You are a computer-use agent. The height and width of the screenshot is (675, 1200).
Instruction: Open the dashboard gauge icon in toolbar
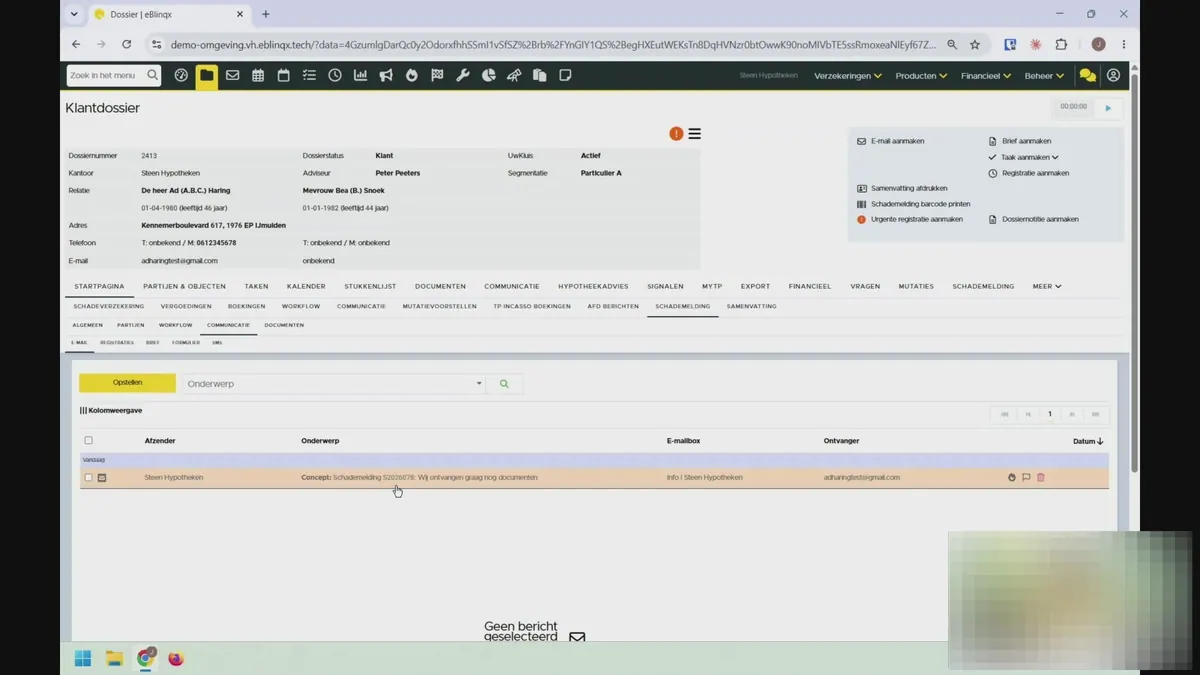click(181, 75)
